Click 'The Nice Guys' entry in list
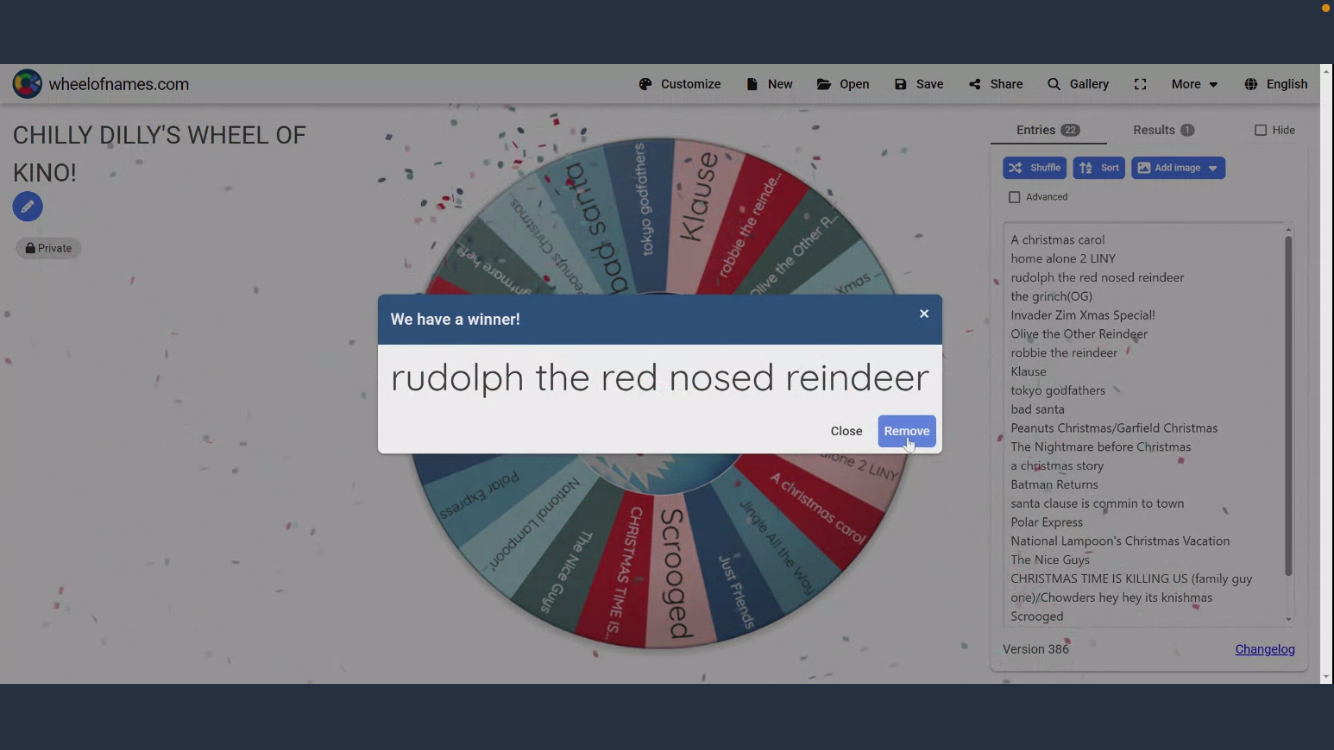The image size is (1334, 750). (x=1050, y=560)
